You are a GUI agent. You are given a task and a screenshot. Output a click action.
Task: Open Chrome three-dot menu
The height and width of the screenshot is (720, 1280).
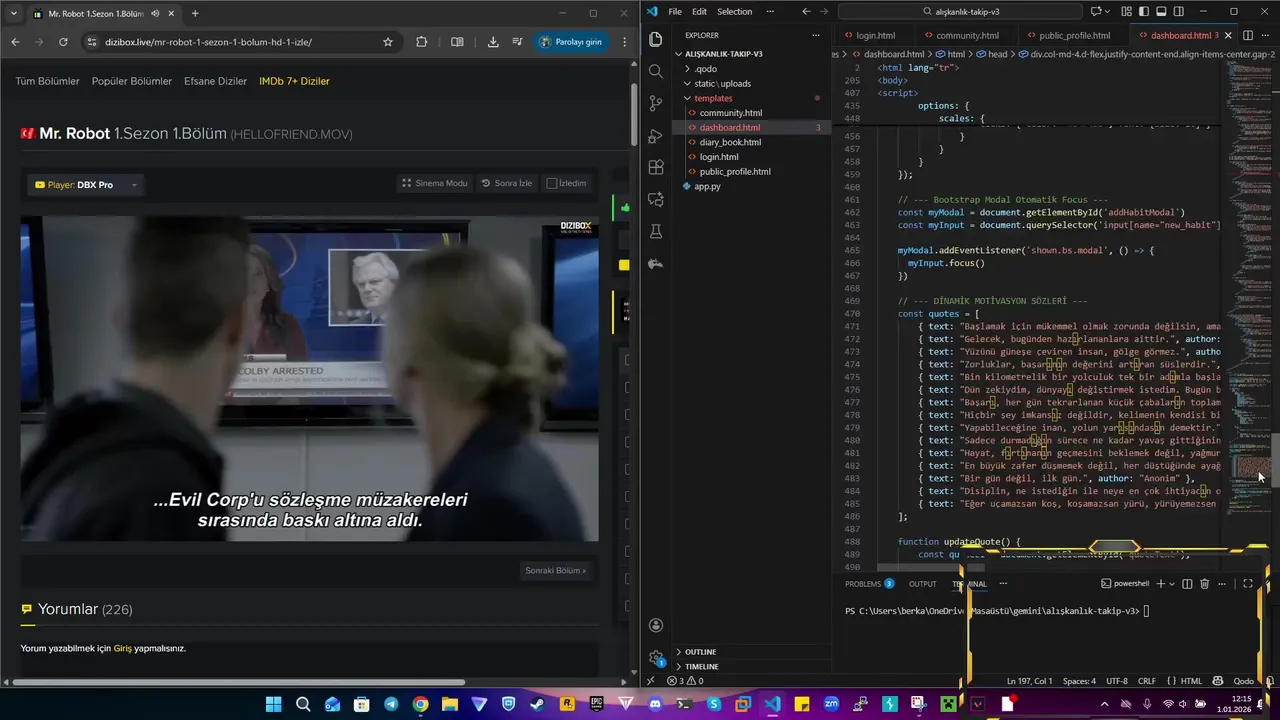click(624, 42)
